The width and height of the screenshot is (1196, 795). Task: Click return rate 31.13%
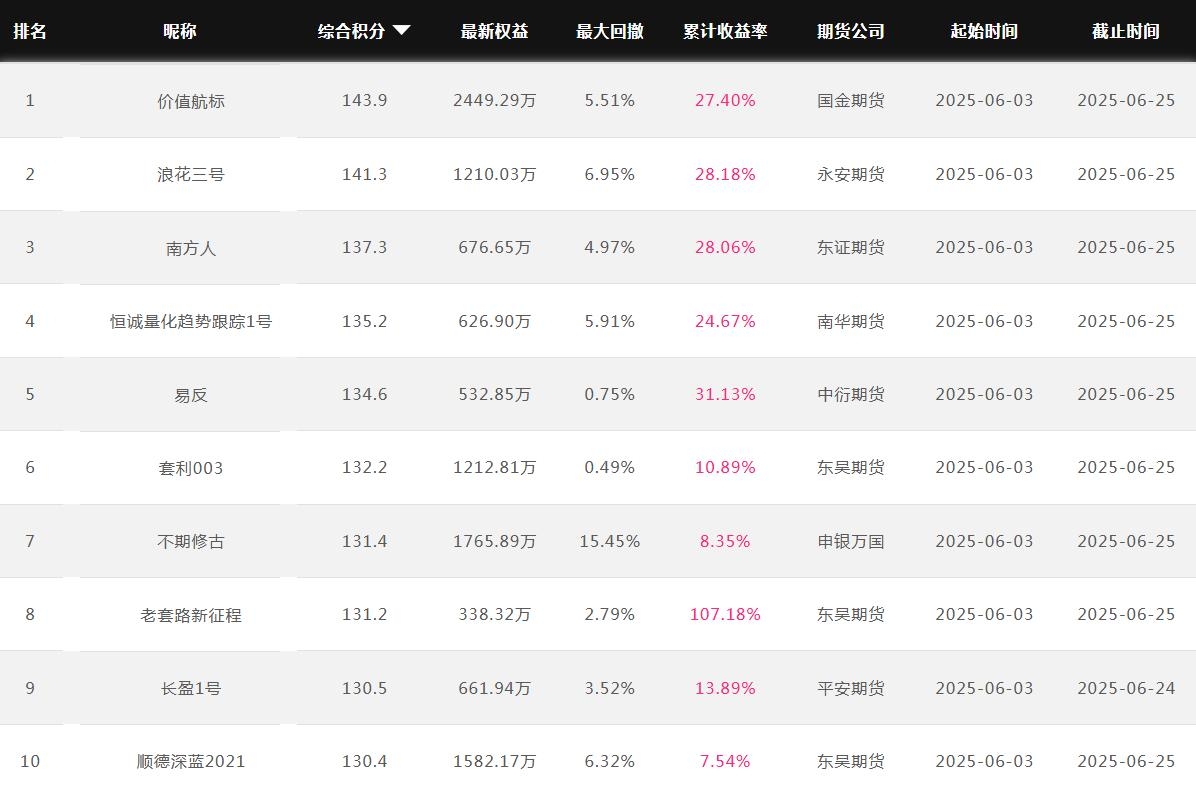click(x=725, y=394)
